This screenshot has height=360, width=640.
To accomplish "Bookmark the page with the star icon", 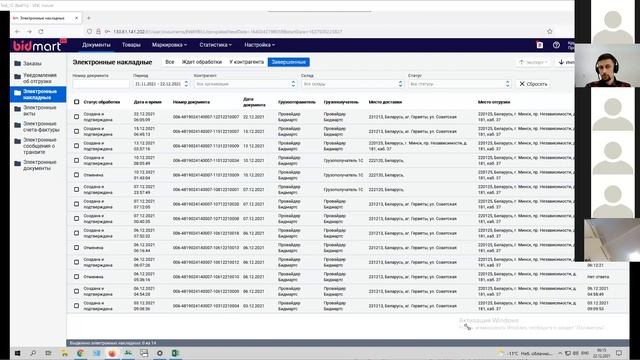I will (x=549, y=31).
